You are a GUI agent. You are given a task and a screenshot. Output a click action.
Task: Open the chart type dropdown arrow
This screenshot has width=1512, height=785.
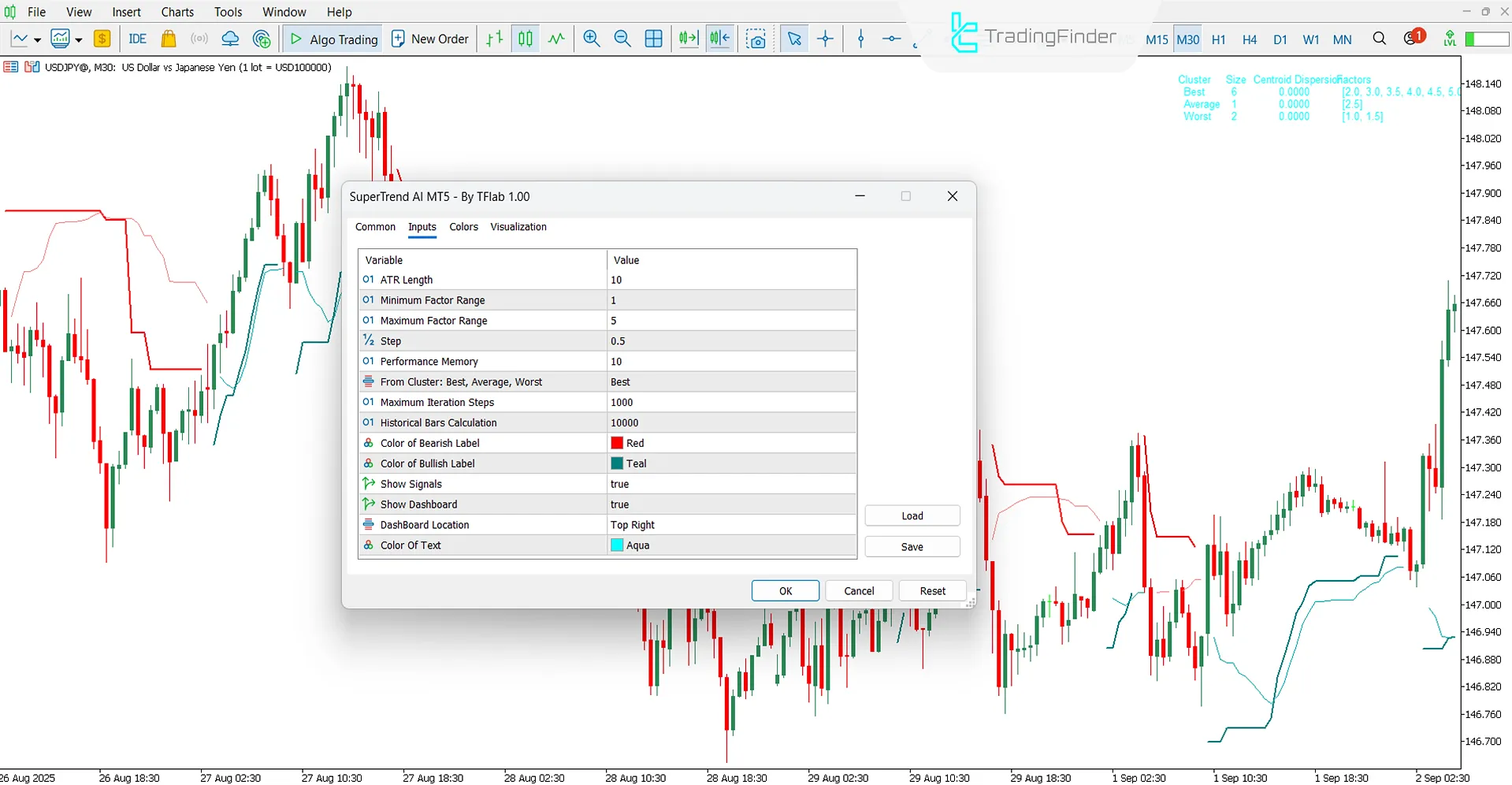pyautogui.click(x=36, y=38)
